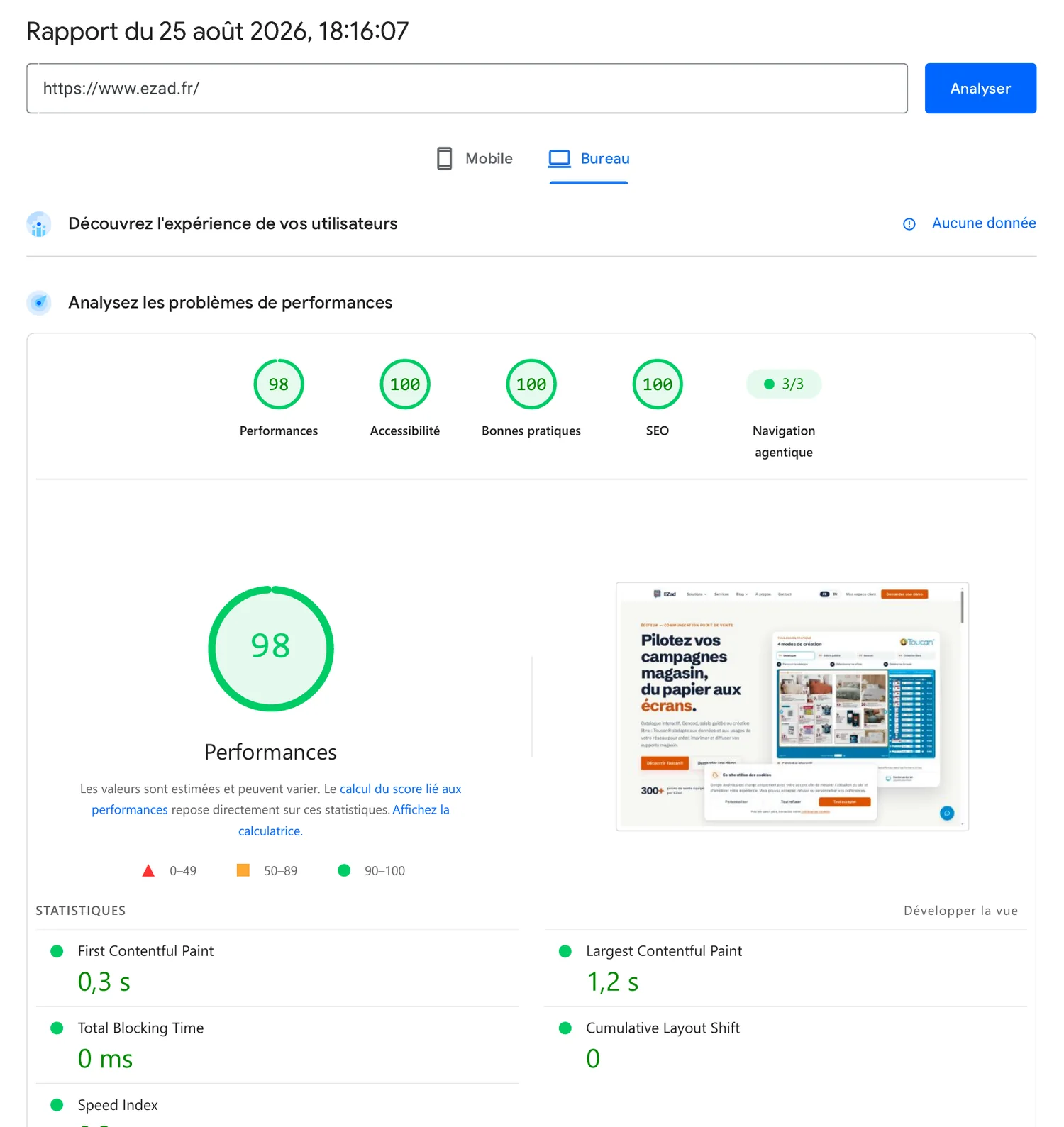Jump to the Accessibilité 100 score gauge
This screenshot has width=1064, height=1127.
tap(405, 384)
